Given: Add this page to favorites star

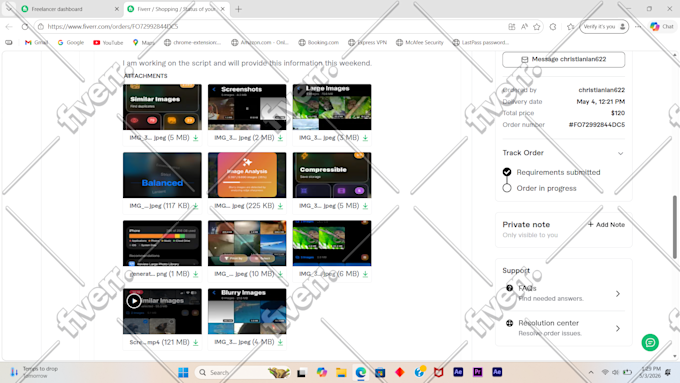Looking at the screenshot, I should 536,26.
